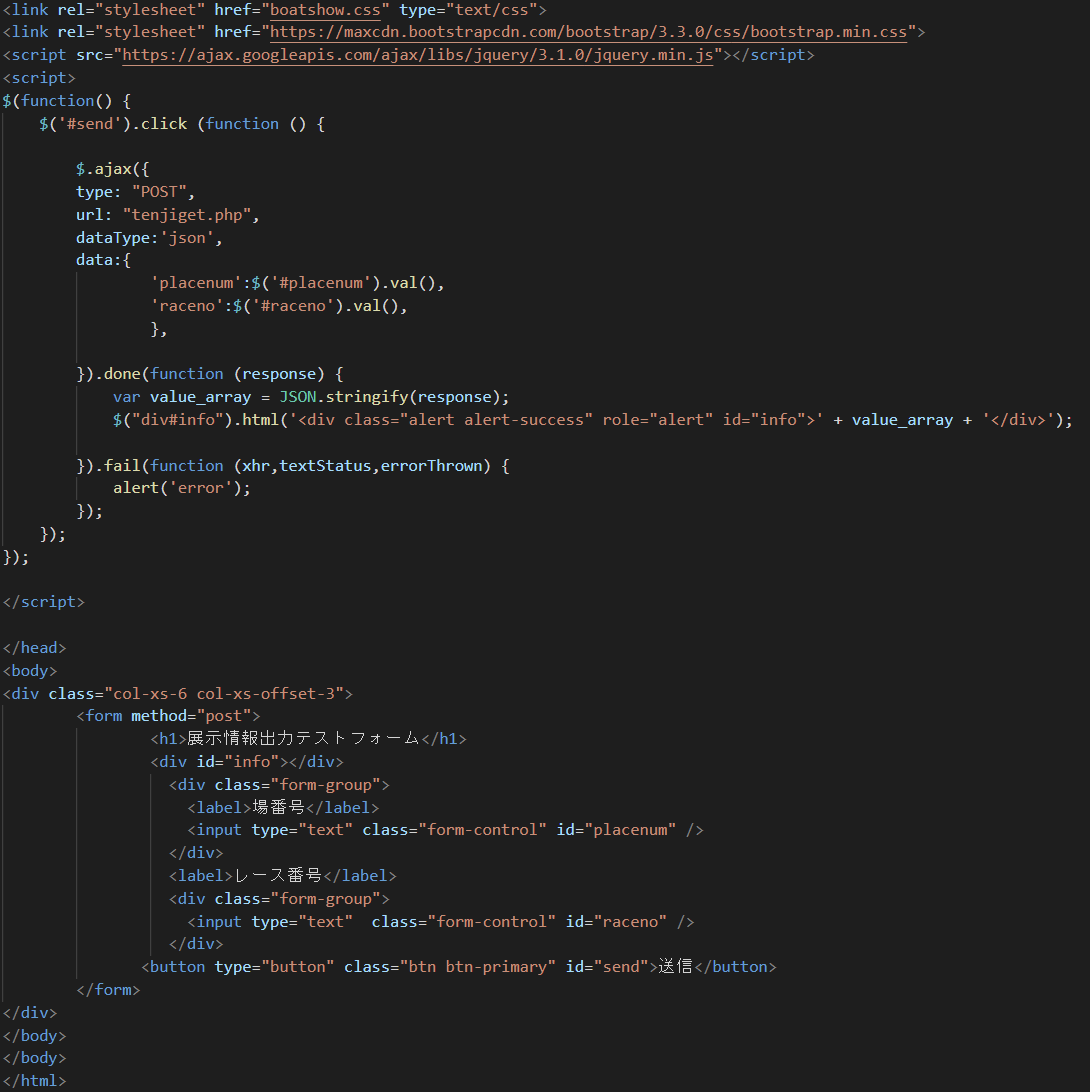1090x1092 pixels.
Task: Click the "POST" string value
Action: tap(159, 192)
